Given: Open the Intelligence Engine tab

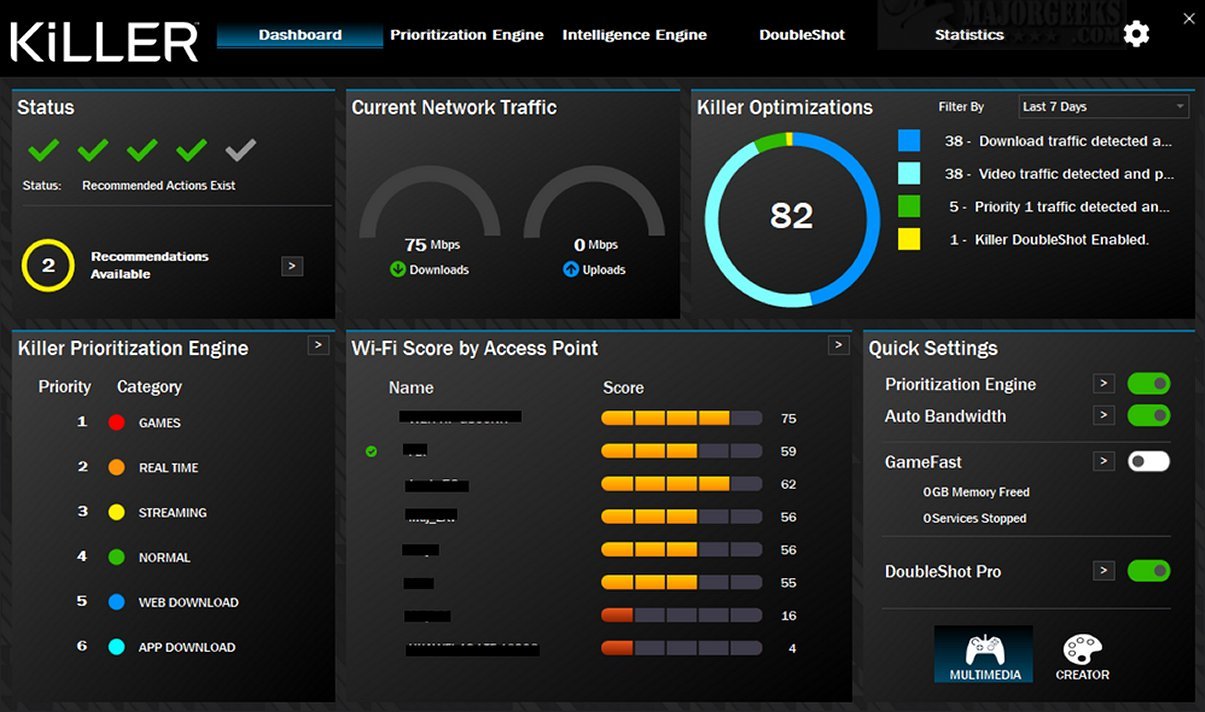Looking at the screenshot, I should coord(634,34).
